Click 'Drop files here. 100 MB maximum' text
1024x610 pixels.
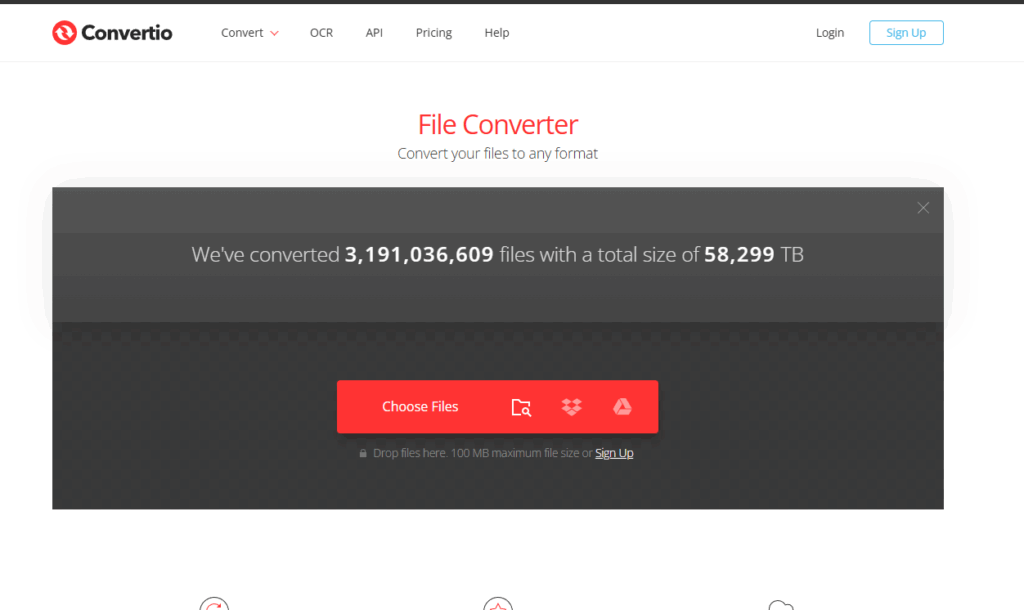pyautogui.click(x=482, y=453)
